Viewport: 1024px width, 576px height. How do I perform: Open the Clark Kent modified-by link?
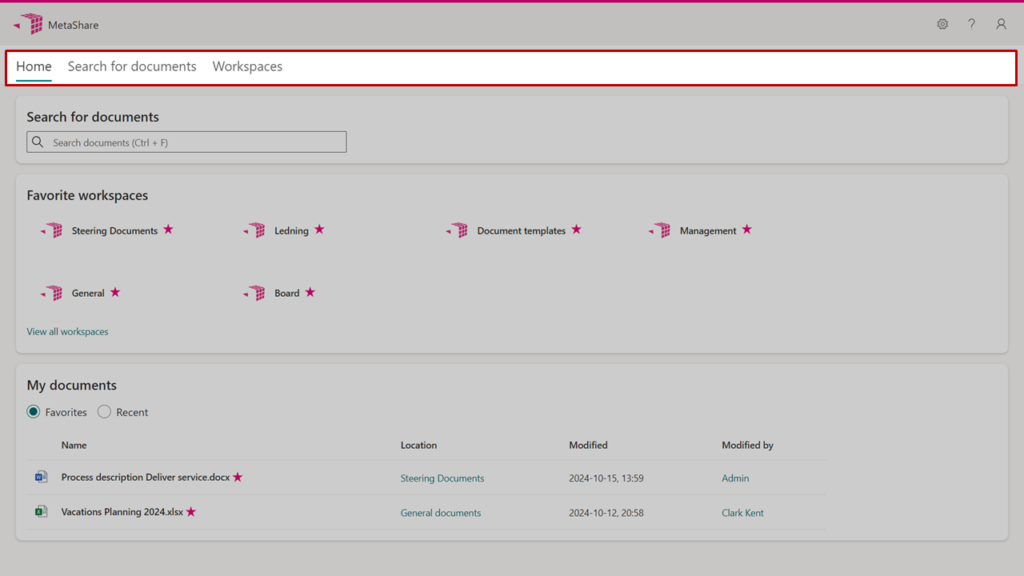pos(742,513)
